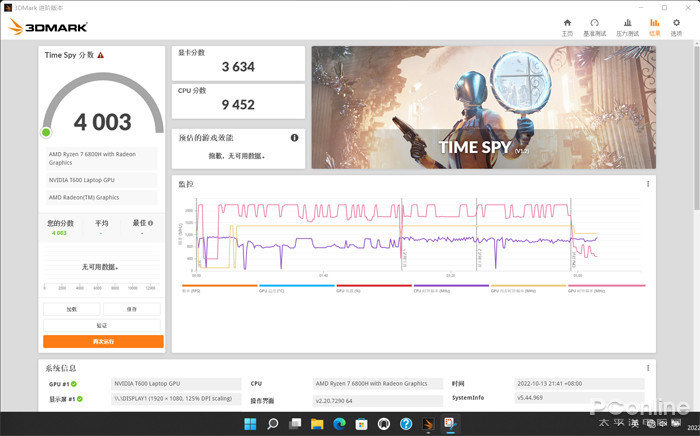Click the version field v2.20.7290 64
The image size is (700, 436).
378,401
